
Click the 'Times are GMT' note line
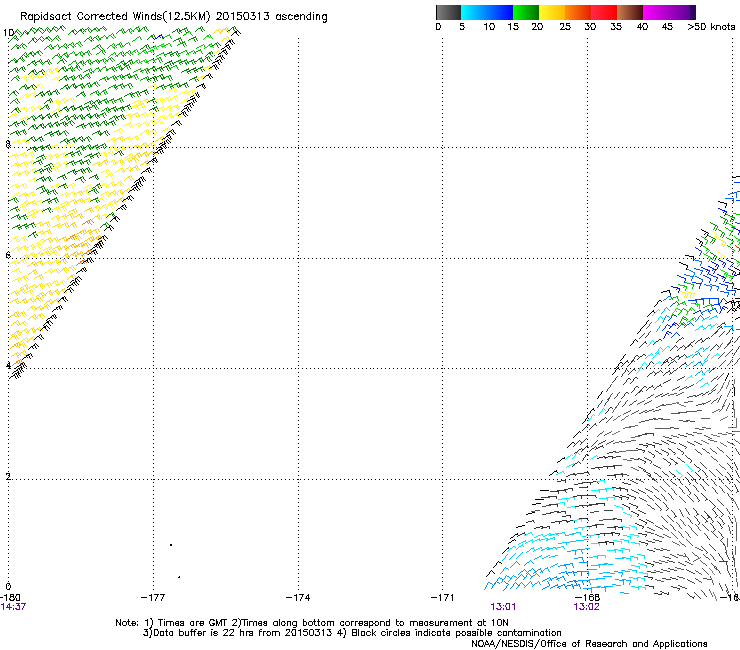point(312,623)
